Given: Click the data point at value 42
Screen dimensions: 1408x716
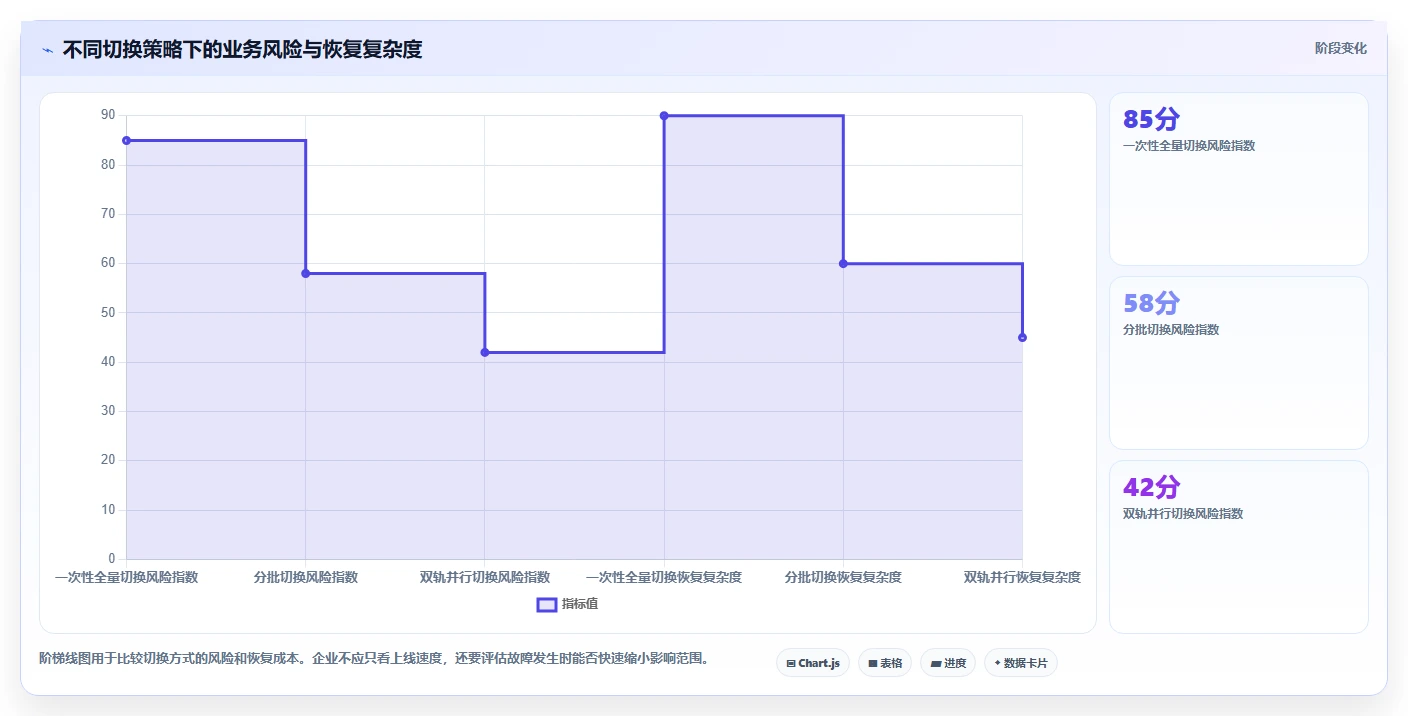Looking at the screenshot, I should [485, 352].
